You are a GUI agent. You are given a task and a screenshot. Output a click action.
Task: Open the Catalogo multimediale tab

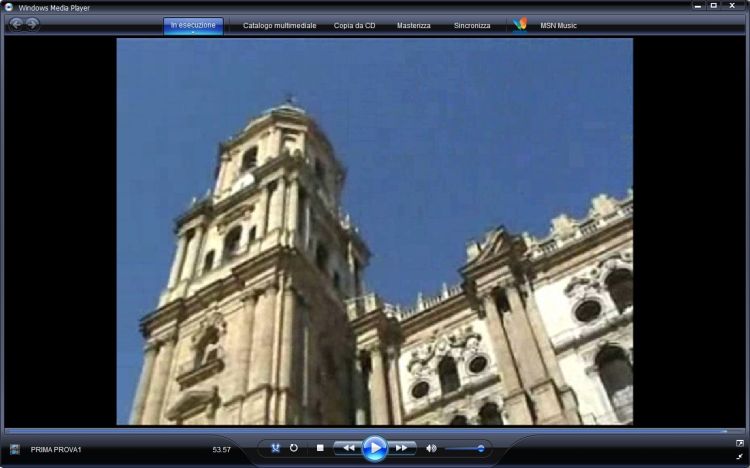[279, 26]
